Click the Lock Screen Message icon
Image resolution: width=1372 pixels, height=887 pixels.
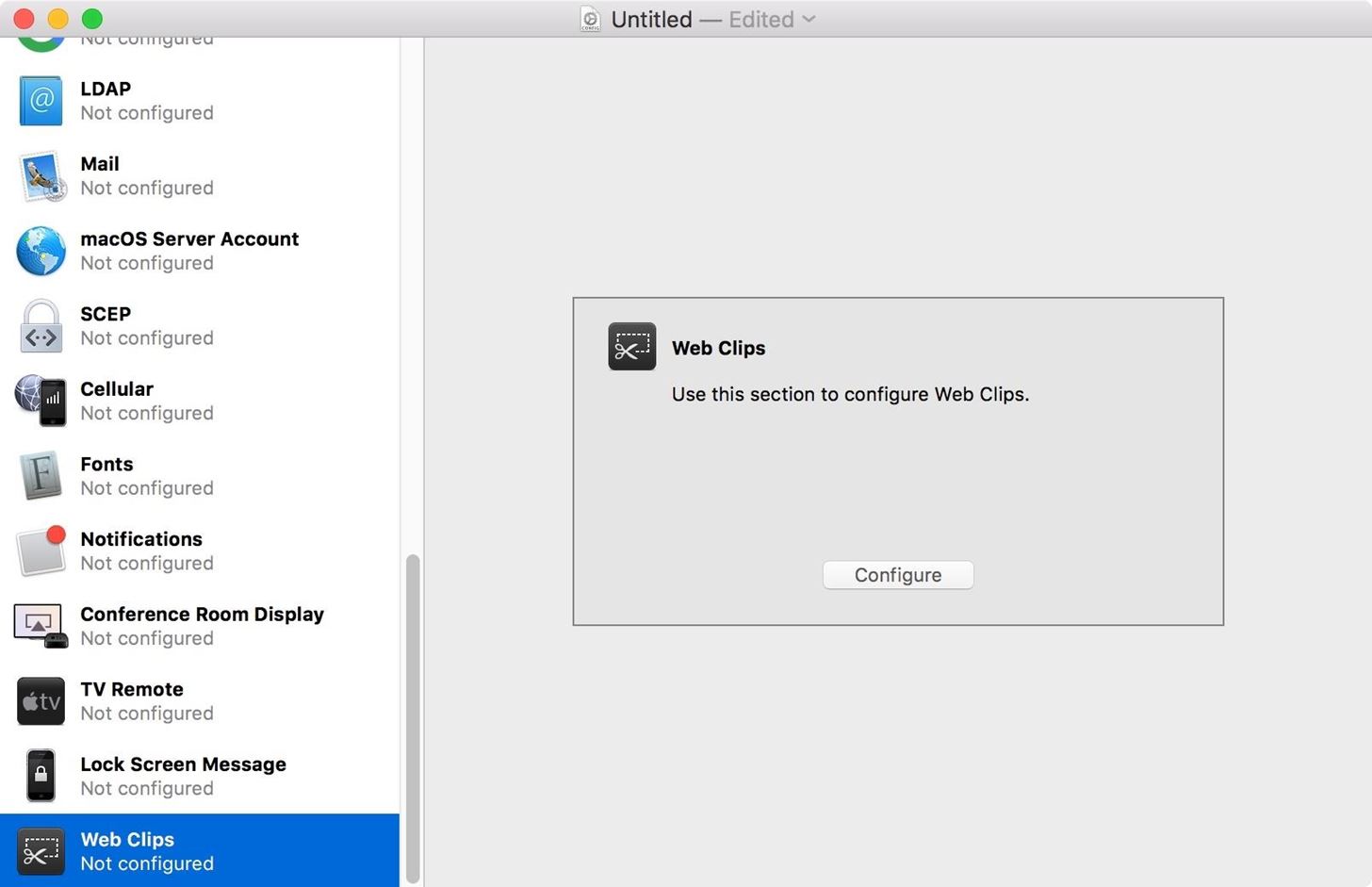click(x=41, y=775)
